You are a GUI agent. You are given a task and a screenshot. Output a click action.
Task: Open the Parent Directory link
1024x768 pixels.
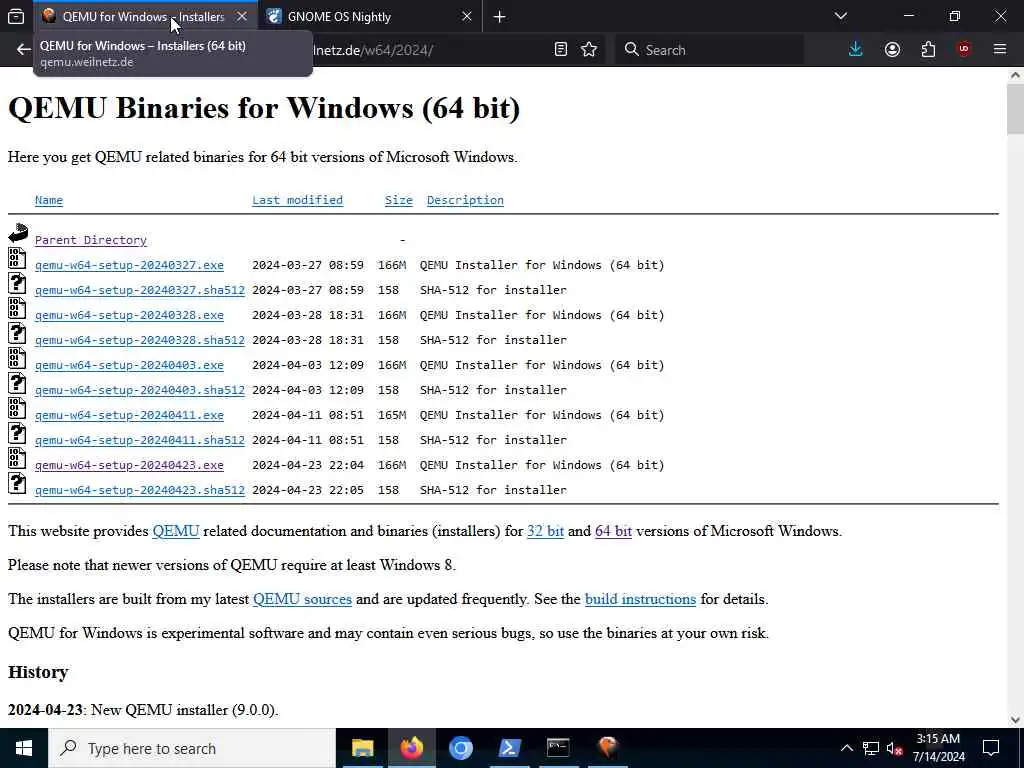91,240
